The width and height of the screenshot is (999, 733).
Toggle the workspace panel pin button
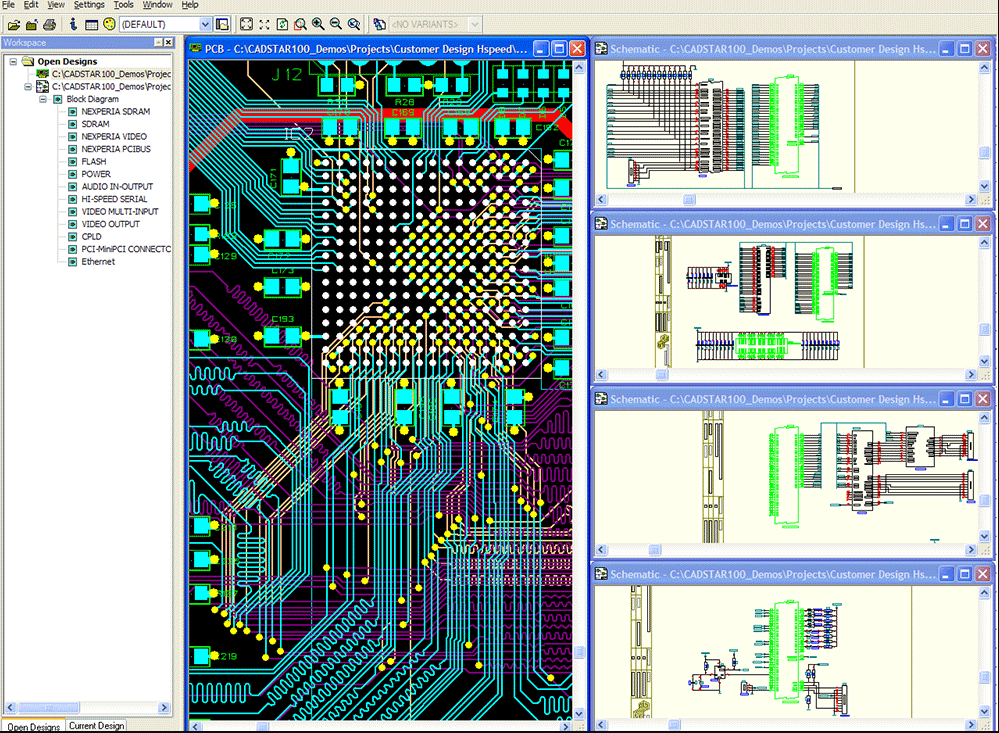[158, 42]
